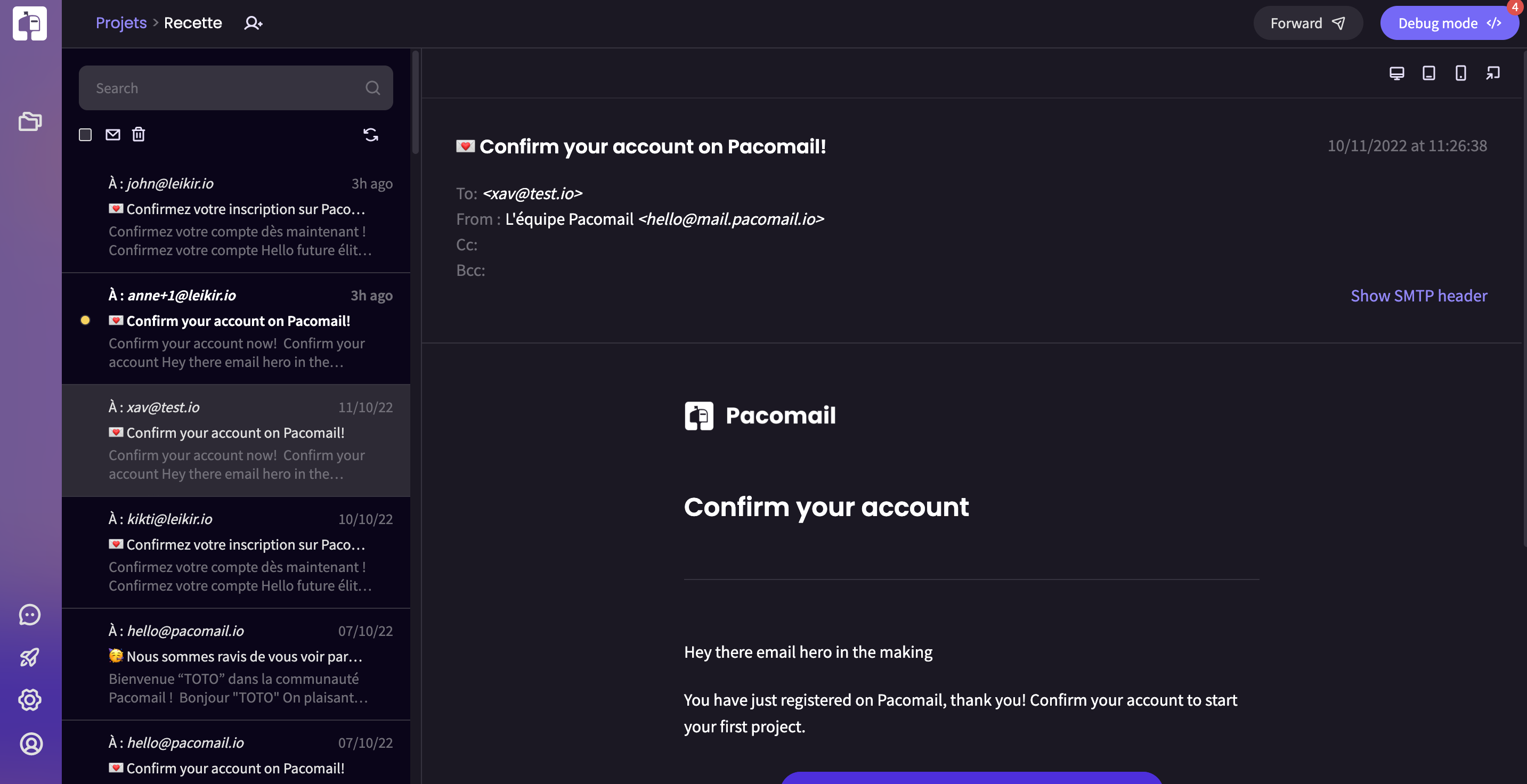Image resolution: width=1527 pixels, height=784 pixels.
Task: Switch to desktop preview view
Action: click(x=1396, y=73)
